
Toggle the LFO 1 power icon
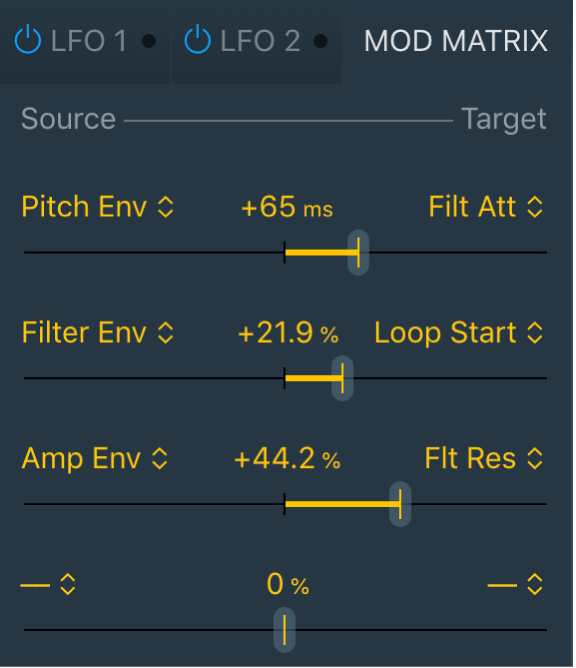(x=28, y=40)
